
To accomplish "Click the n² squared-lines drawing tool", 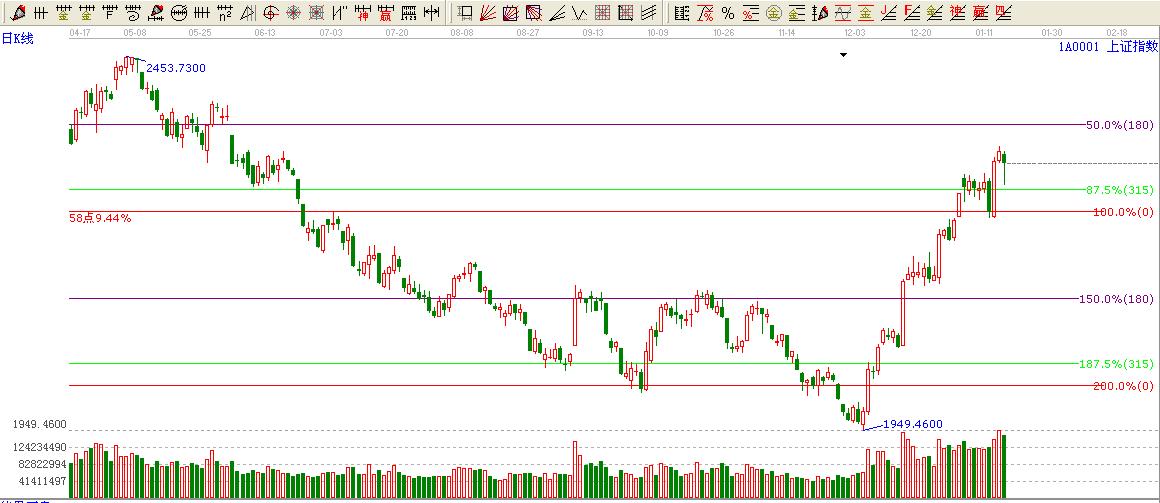I will point(225,13).
